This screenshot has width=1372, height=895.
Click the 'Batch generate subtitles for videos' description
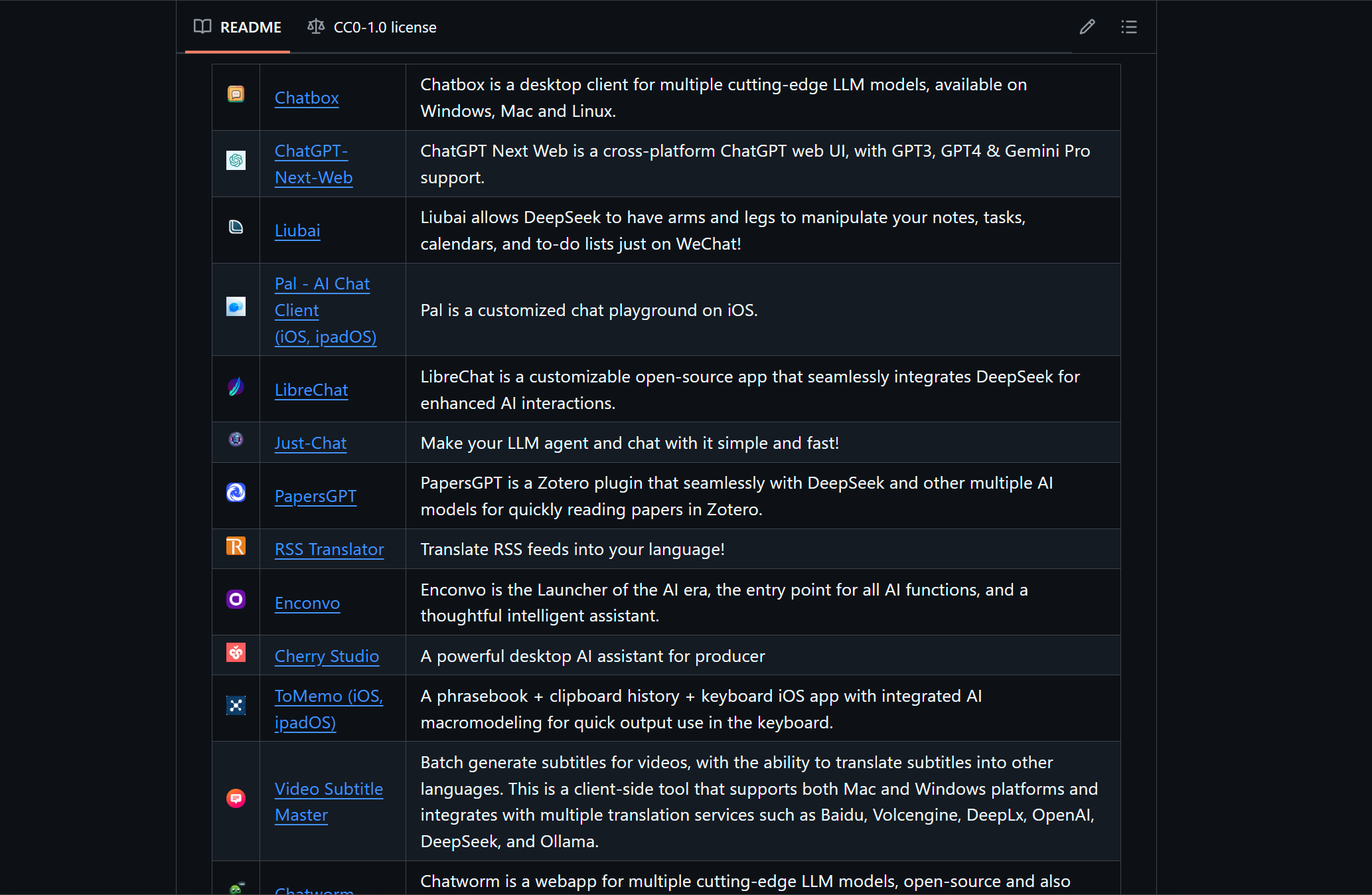pyautogui.click(x=759, y=802)
